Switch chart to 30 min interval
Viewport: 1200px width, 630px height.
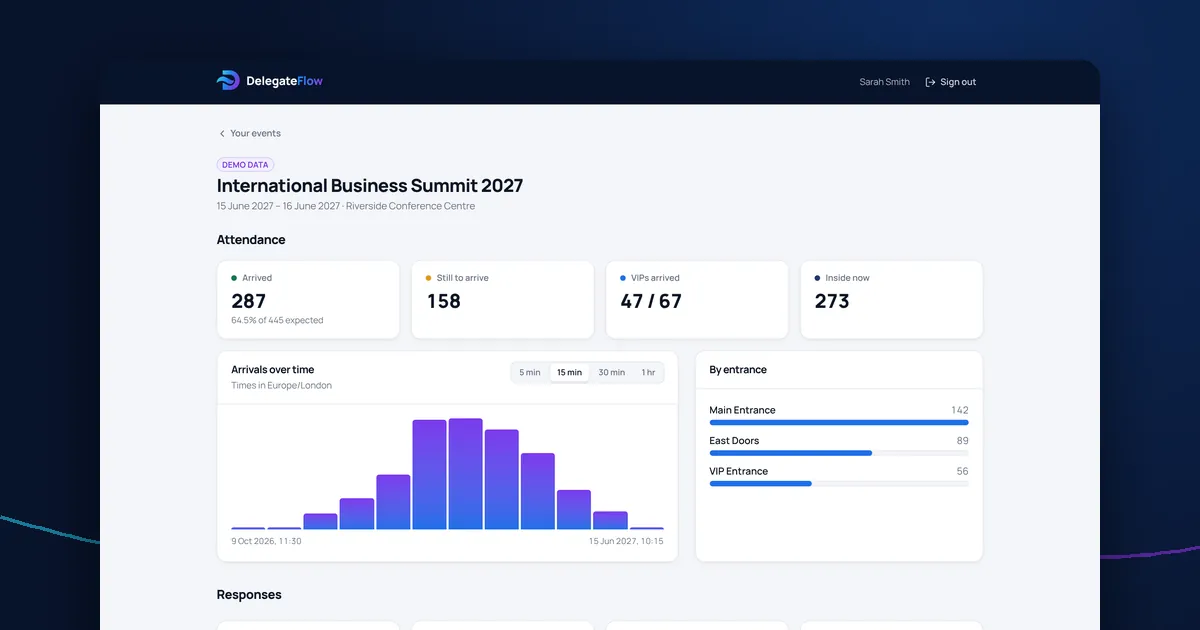(611, 372)
